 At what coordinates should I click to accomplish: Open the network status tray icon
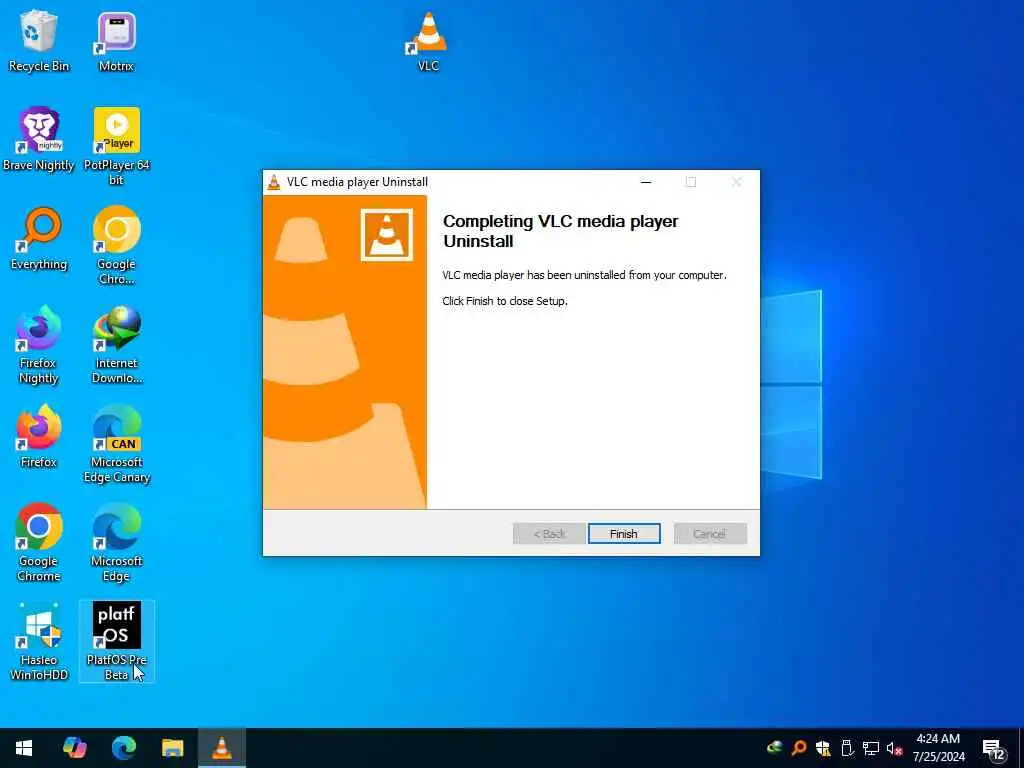871,748
